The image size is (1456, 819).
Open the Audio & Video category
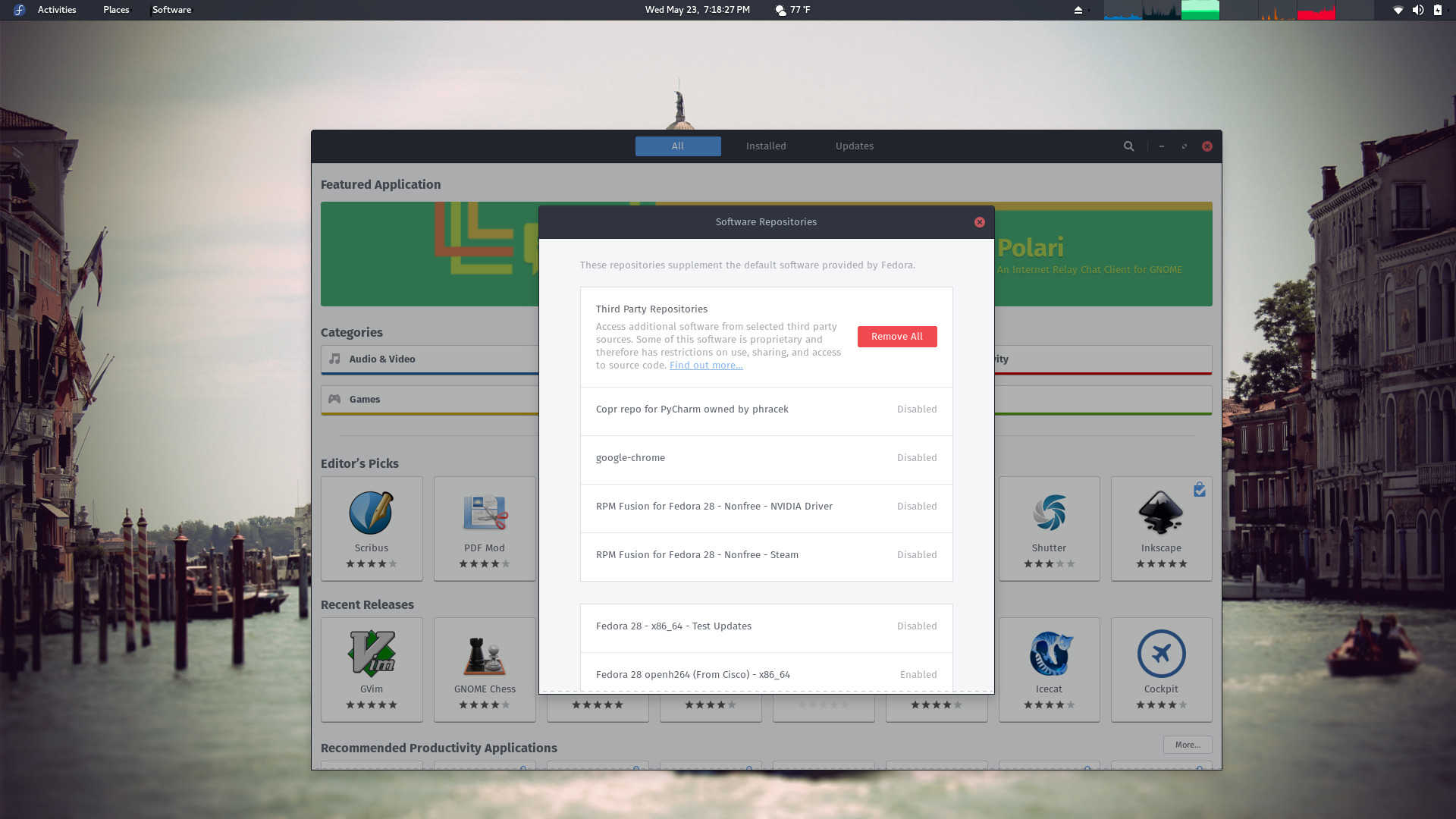(429, 359)
